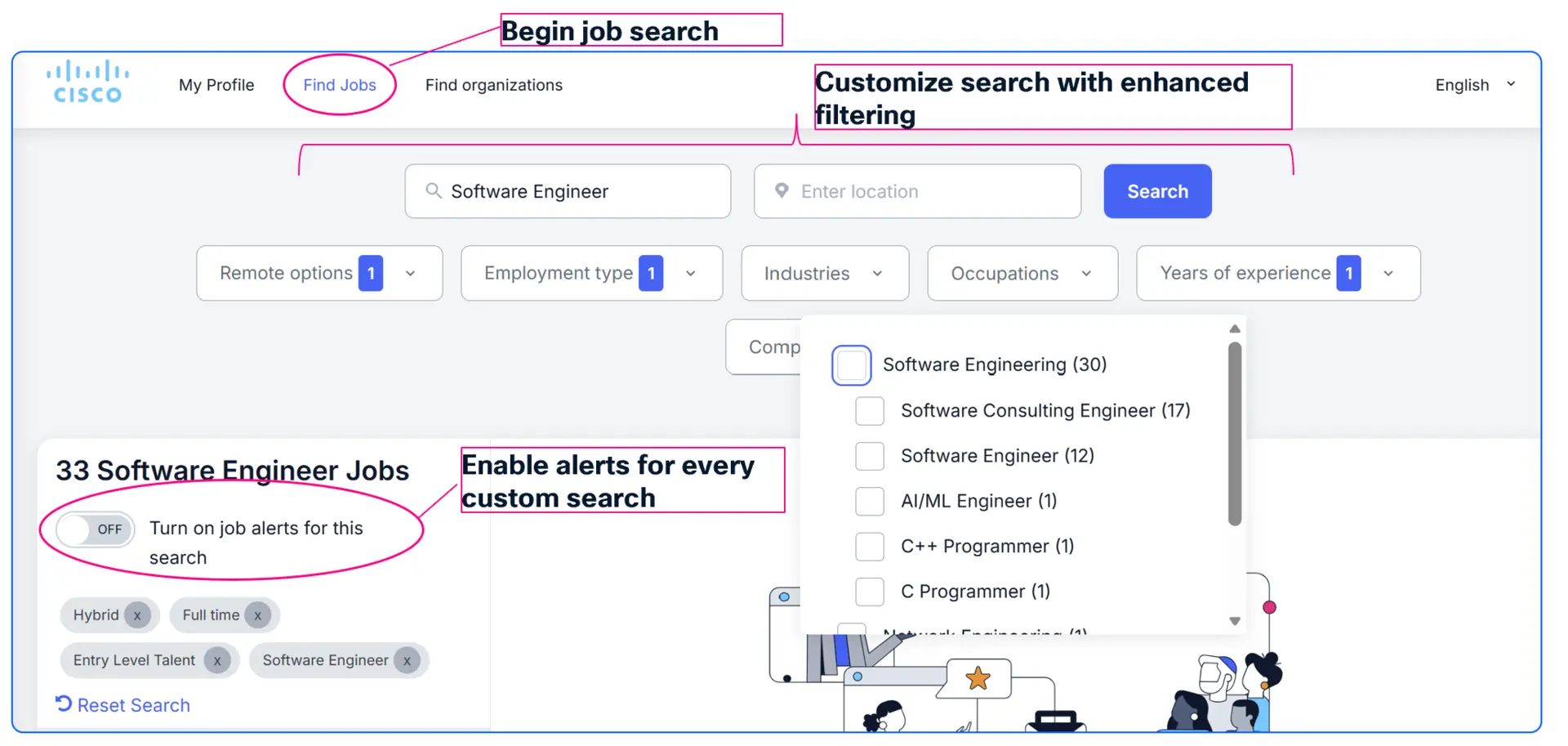Click the location pin icon

782,190
